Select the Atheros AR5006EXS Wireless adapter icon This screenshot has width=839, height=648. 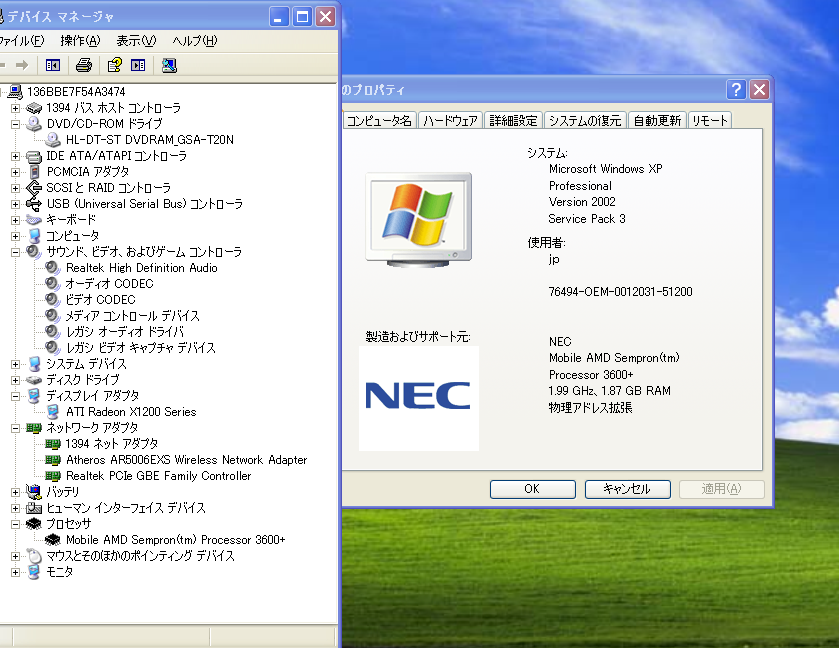click(x=53, y=460)
